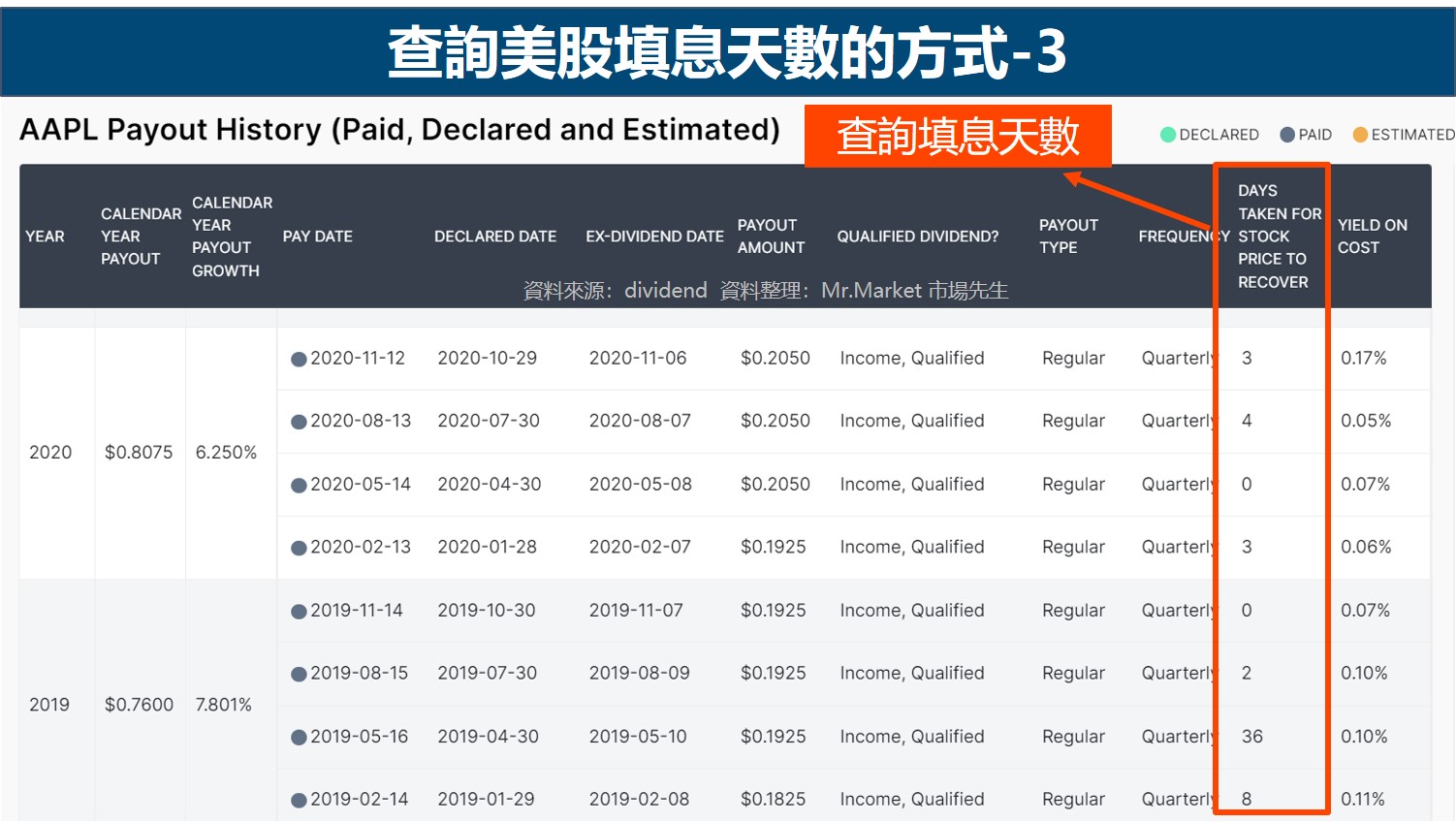Click the green DECLARED legend dot

point(1168,135)
